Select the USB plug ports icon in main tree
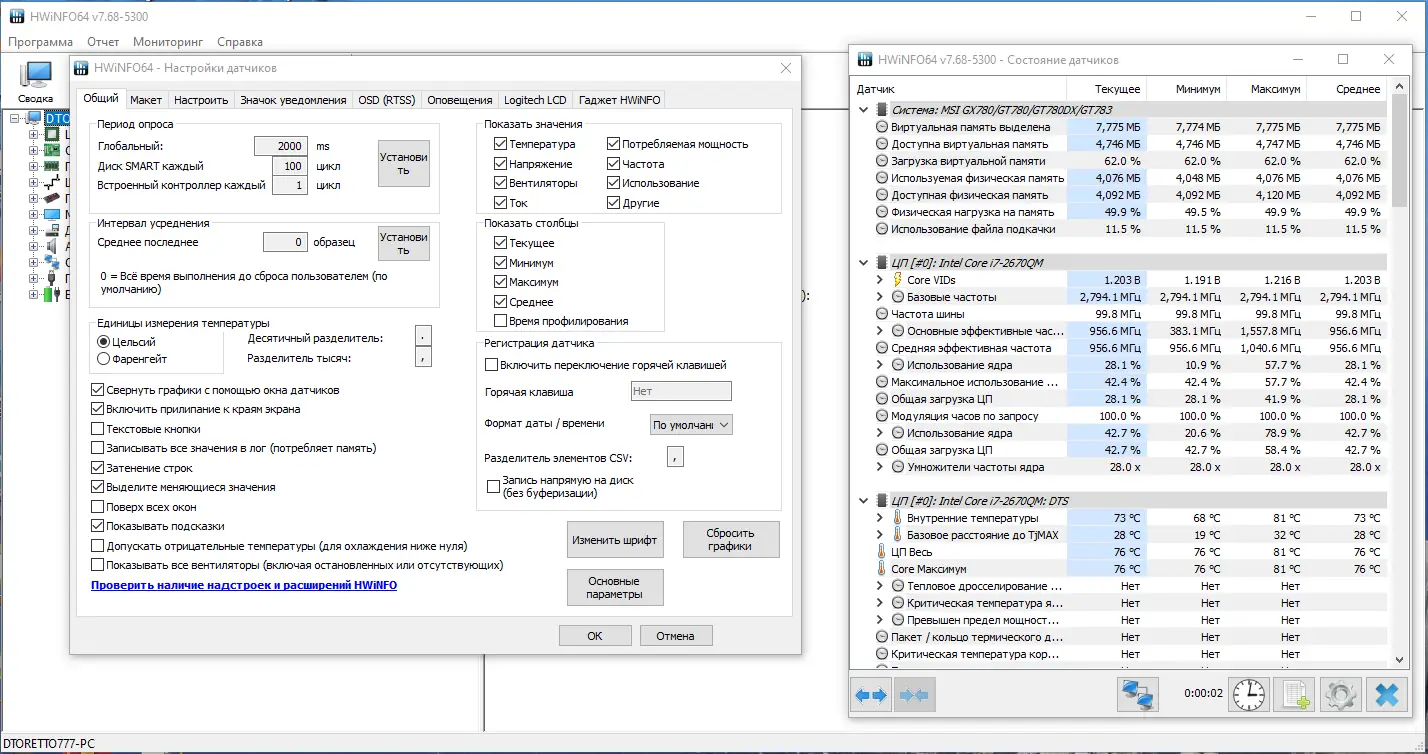 53,278
